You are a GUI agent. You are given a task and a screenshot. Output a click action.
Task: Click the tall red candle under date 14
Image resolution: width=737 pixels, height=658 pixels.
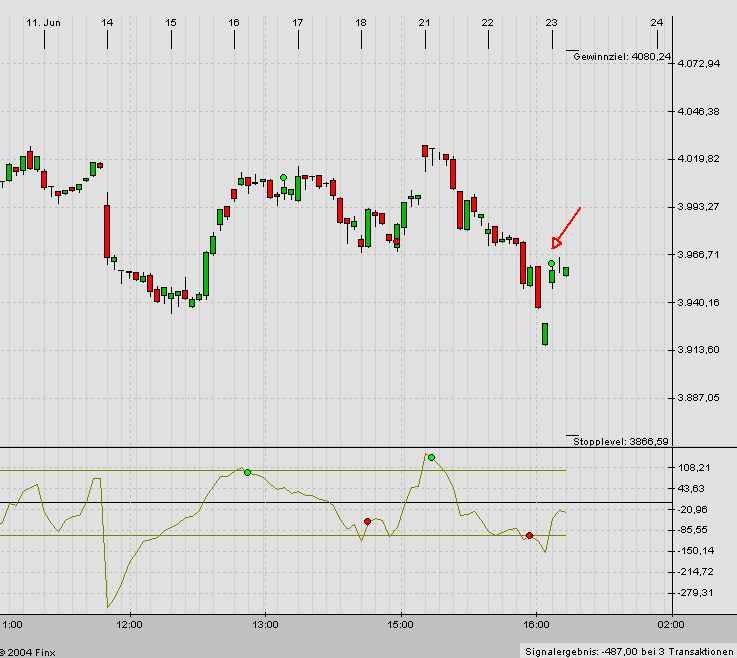point(107,230)
